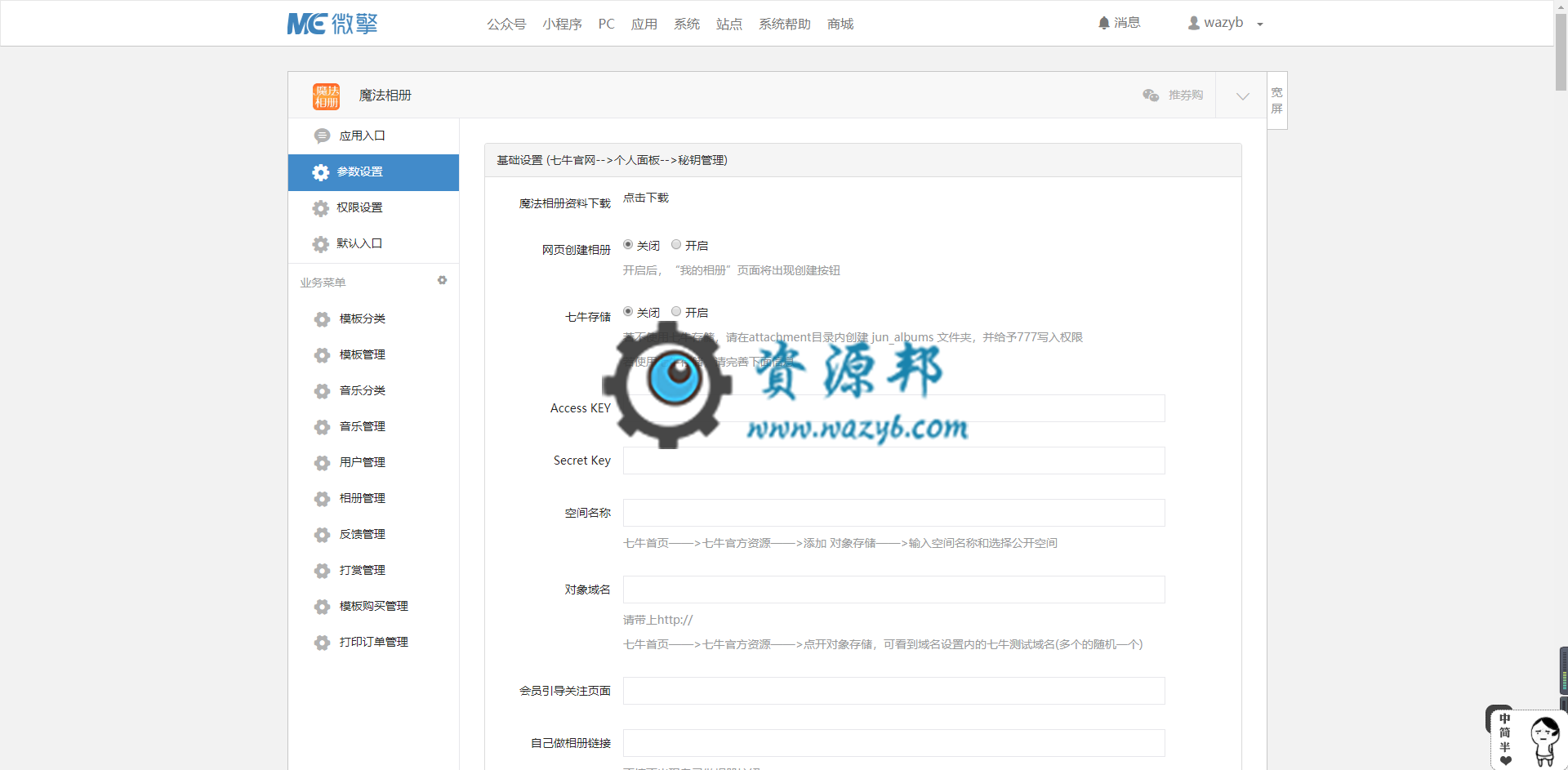Viewport: 1568px width, 770px height.
Task: Click the 空间名称 input field
Action: 893,513
